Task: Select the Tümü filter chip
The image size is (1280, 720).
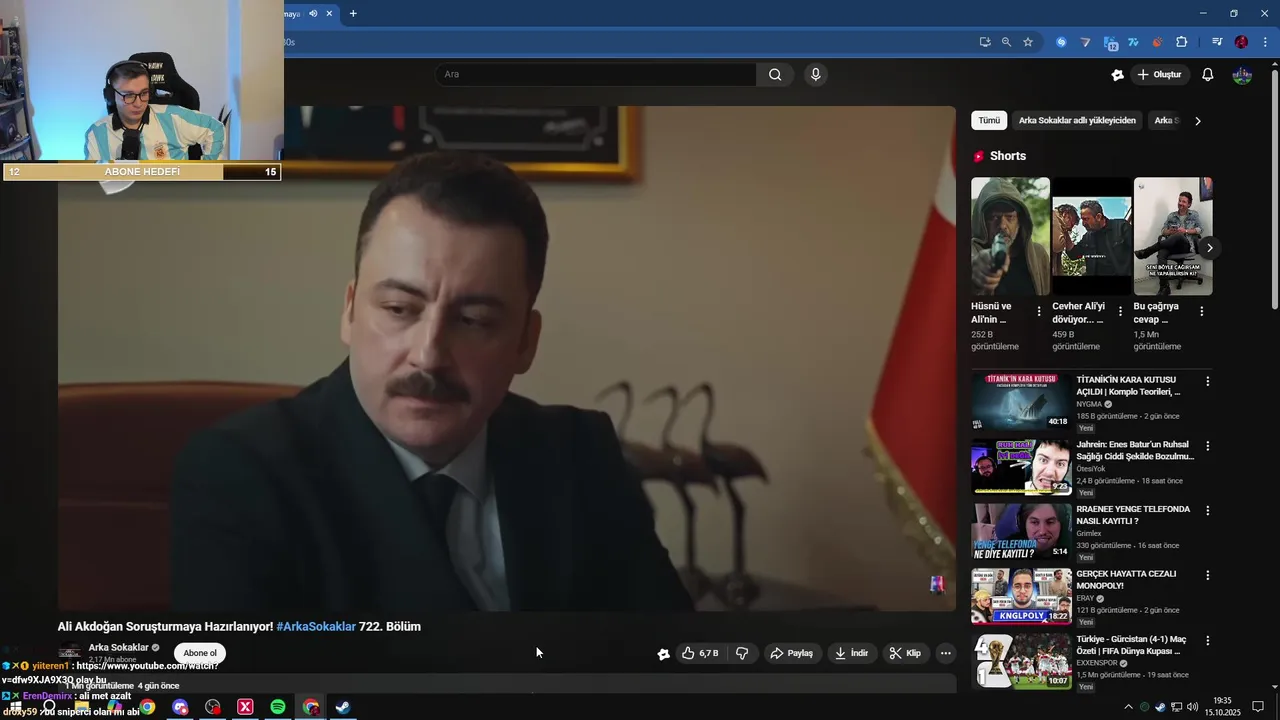Action: point(989,120)
